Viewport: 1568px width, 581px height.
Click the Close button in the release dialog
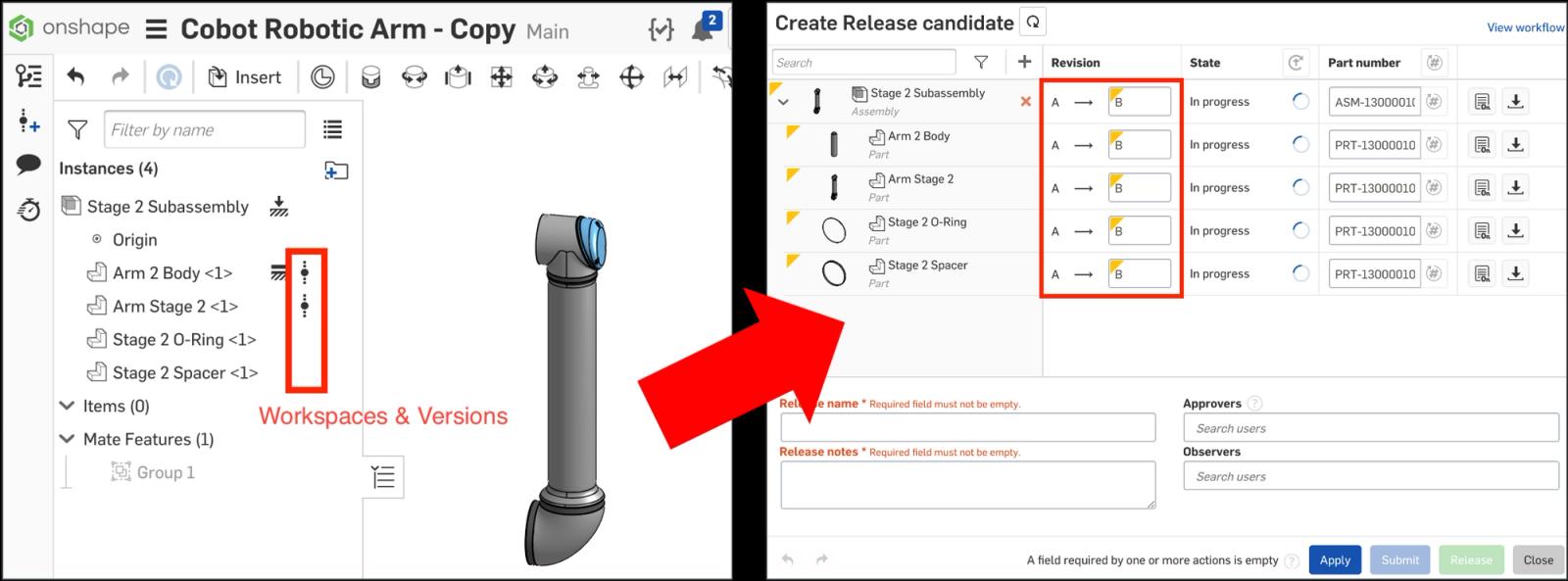[1537, 559]
